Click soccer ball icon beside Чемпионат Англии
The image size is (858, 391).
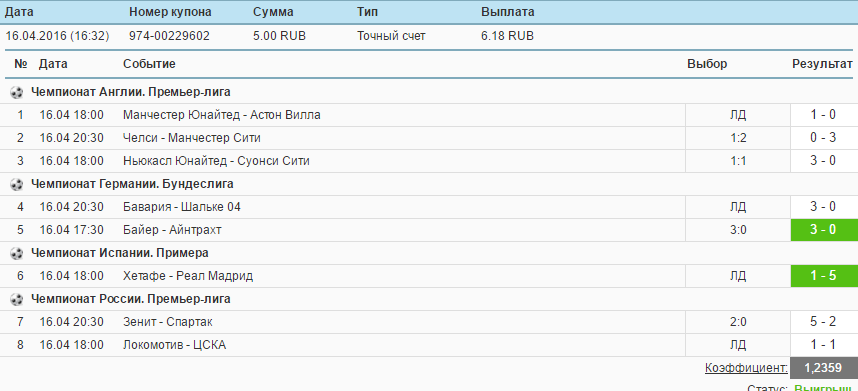[x=17, y=92]
